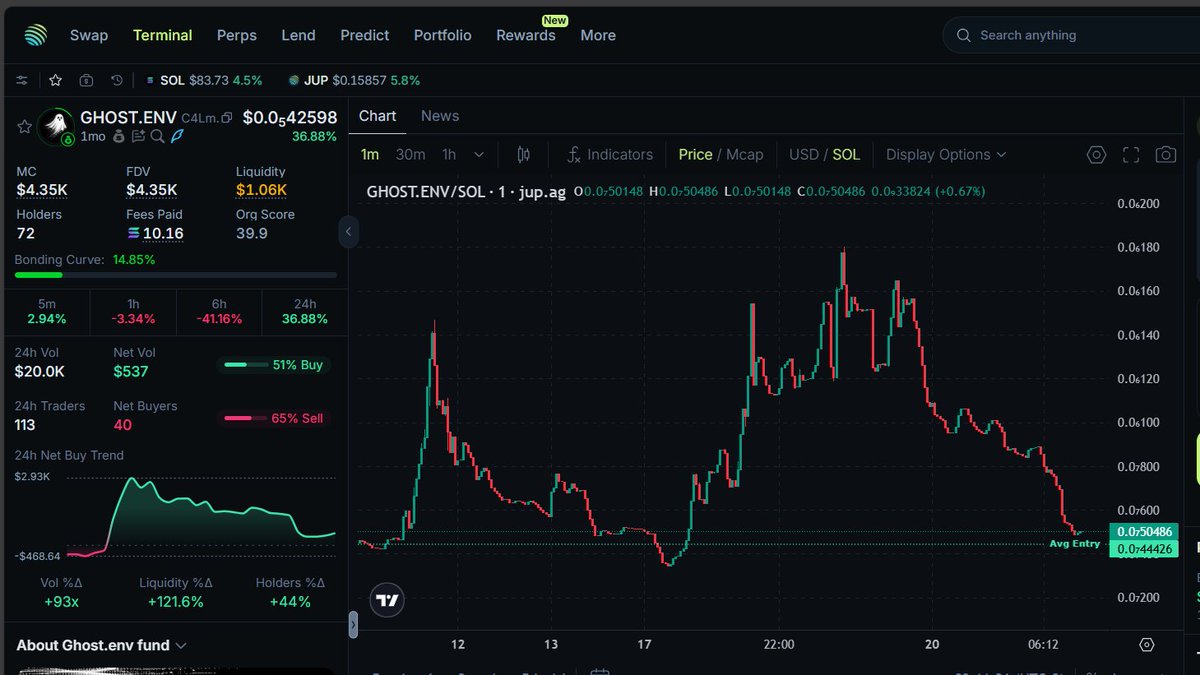Click the Net Vol $537 value
Screen dimensions: 1200x675
131,371
